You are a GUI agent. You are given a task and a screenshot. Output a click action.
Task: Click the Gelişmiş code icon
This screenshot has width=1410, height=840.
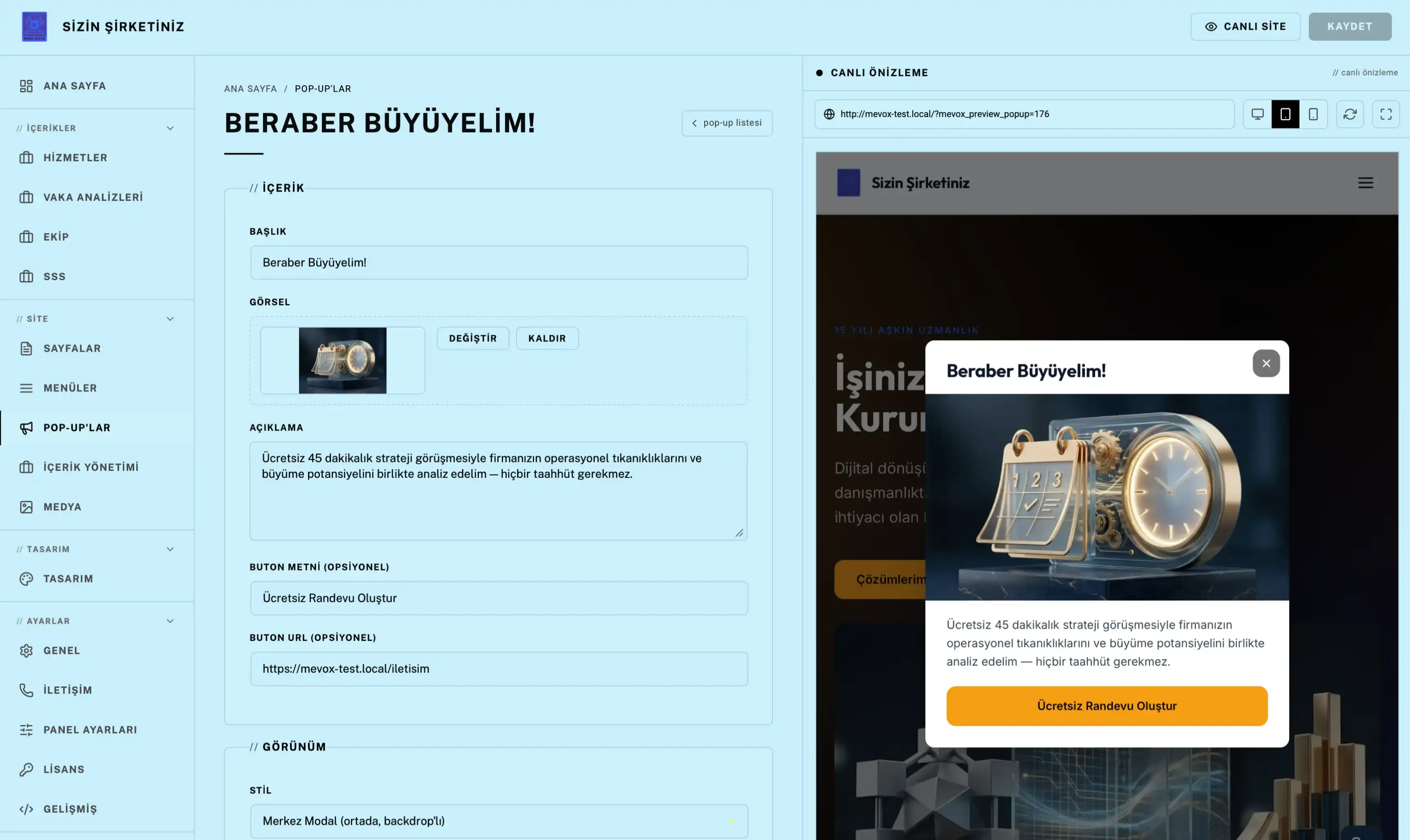pyautogui.click(x=26, y=809)
